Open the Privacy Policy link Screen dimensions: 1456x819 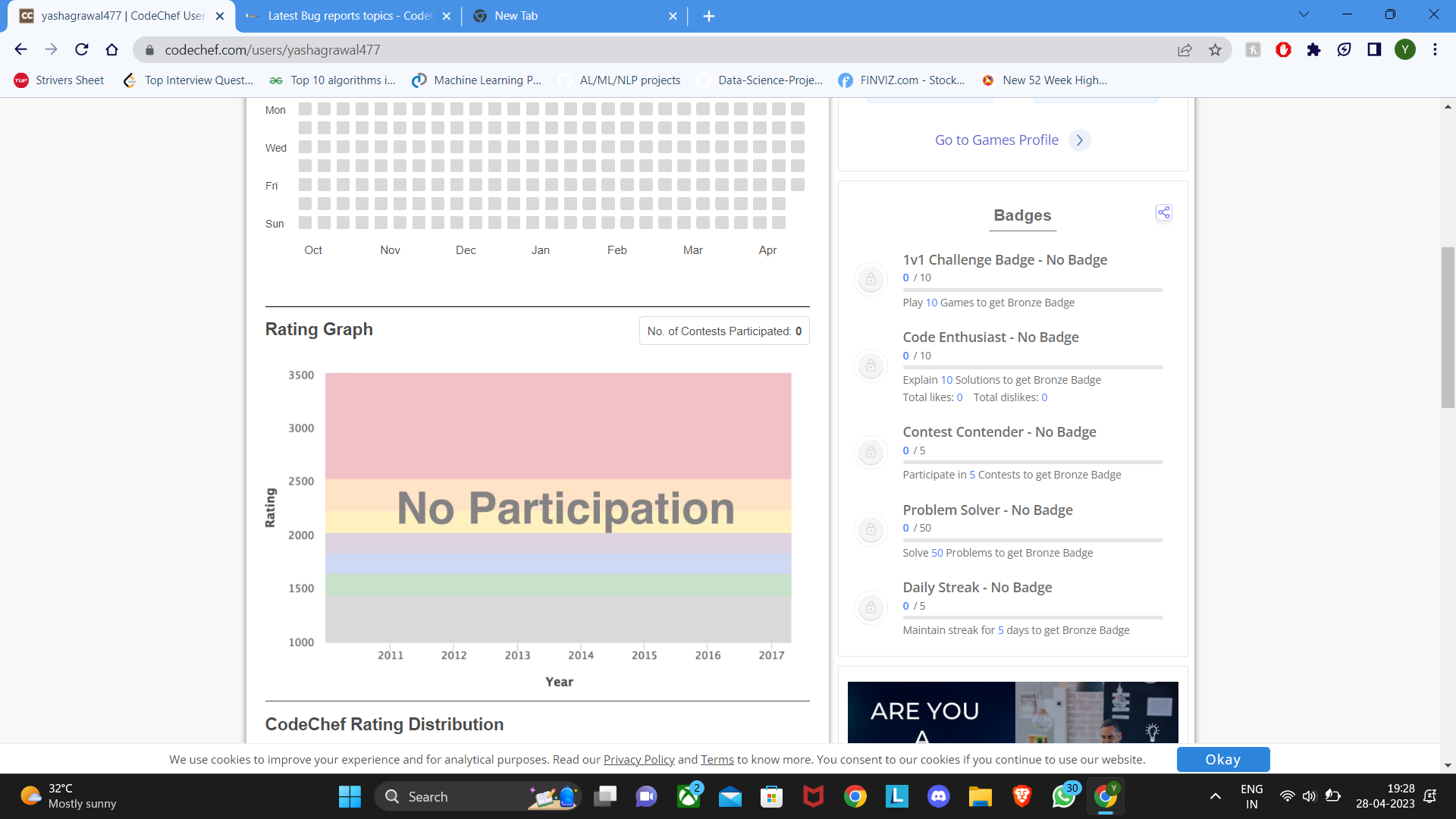pos(639,760)
